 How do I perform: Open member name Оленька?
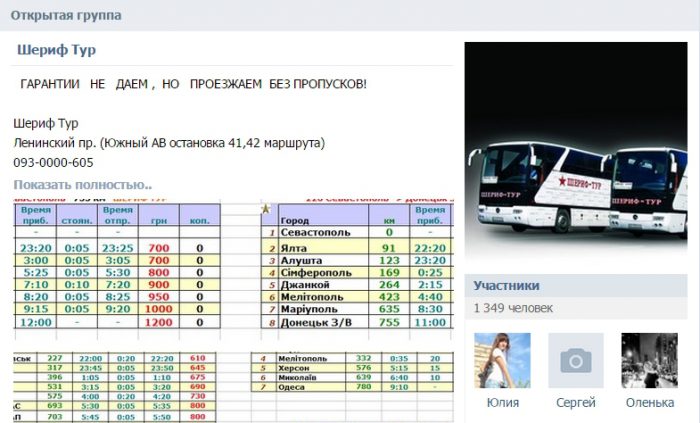coord(650,402)
